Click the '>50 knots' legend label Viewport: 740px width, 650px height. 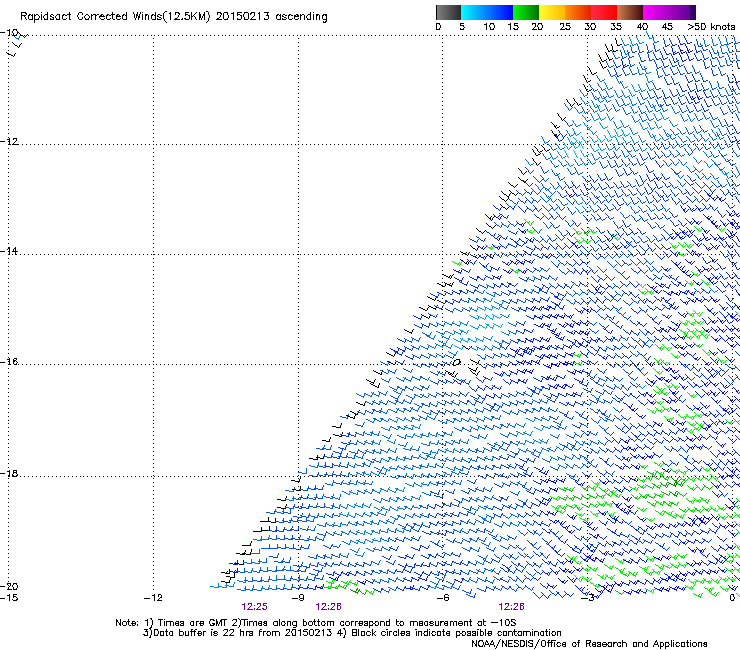click(x=711, y=27)
